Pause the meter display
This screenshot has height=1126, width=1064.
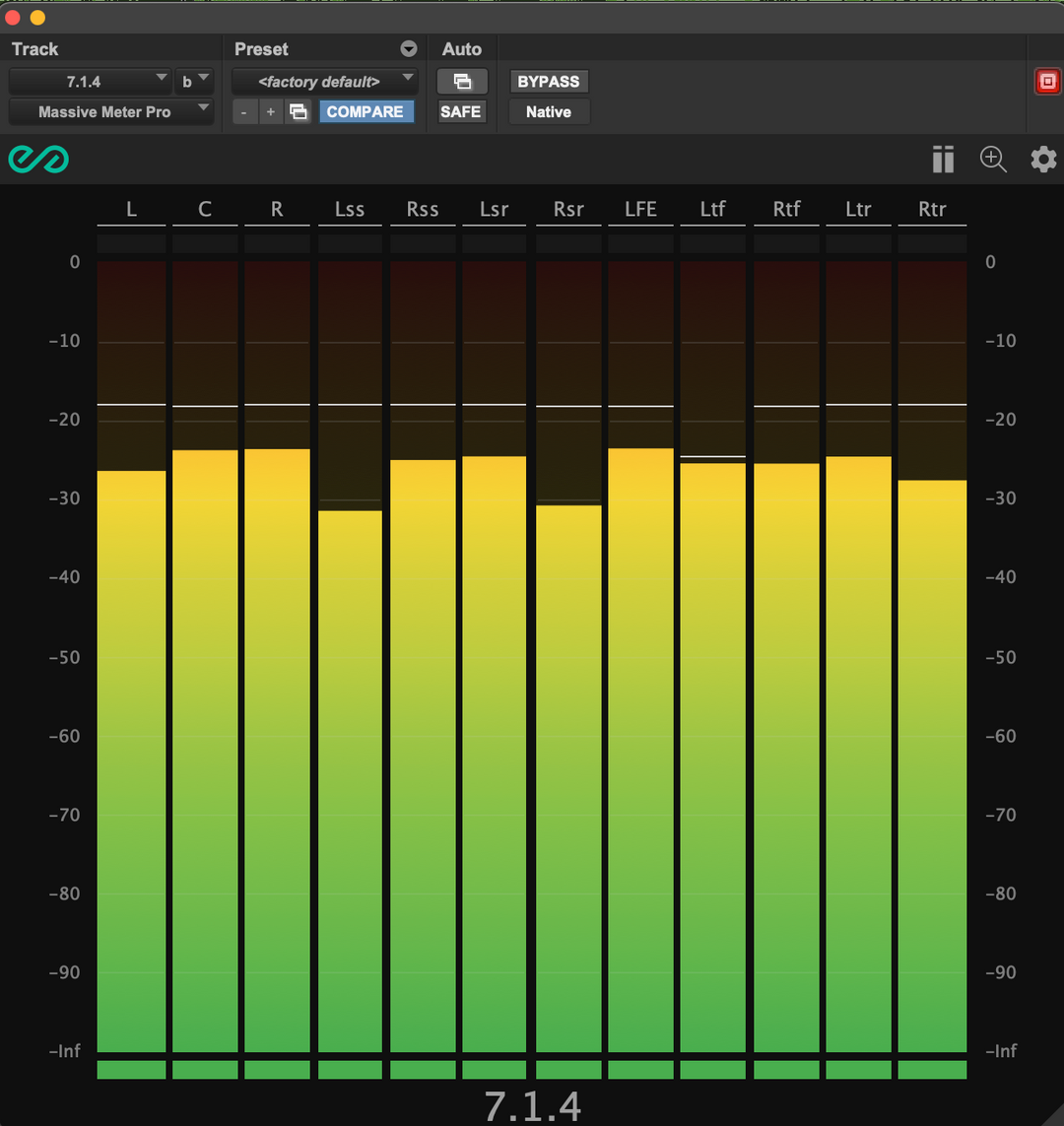(x=943, y=160)
